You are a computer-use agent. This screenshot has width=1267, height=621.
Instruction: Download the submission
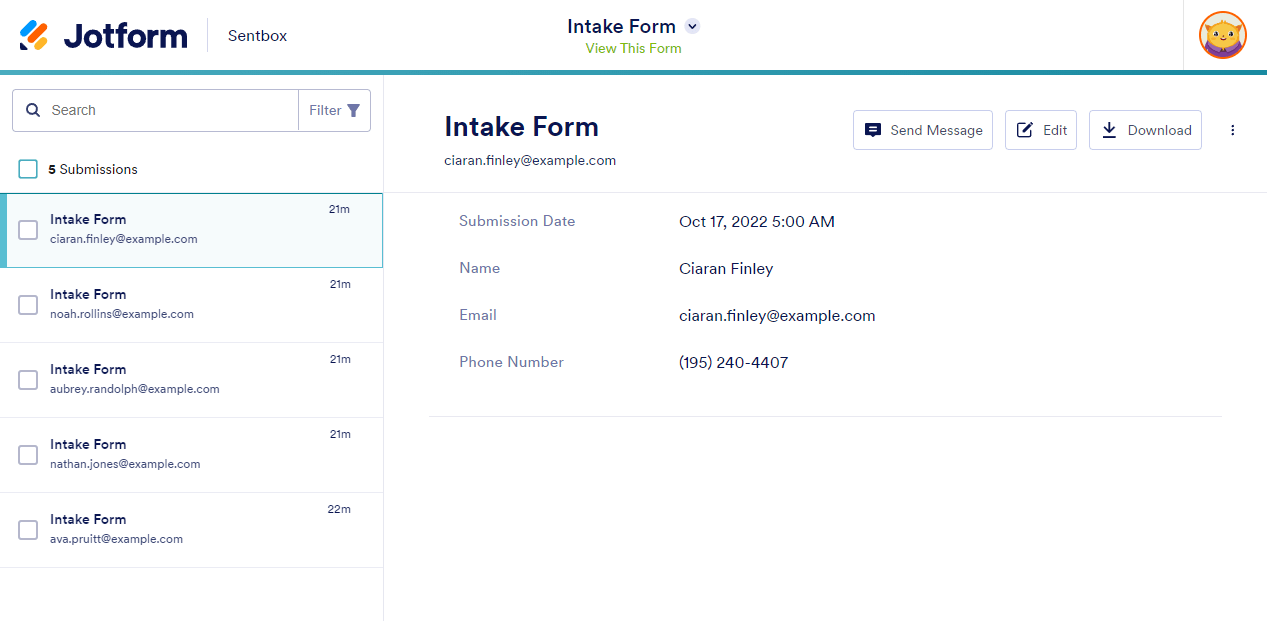(x=1145, y=130)
